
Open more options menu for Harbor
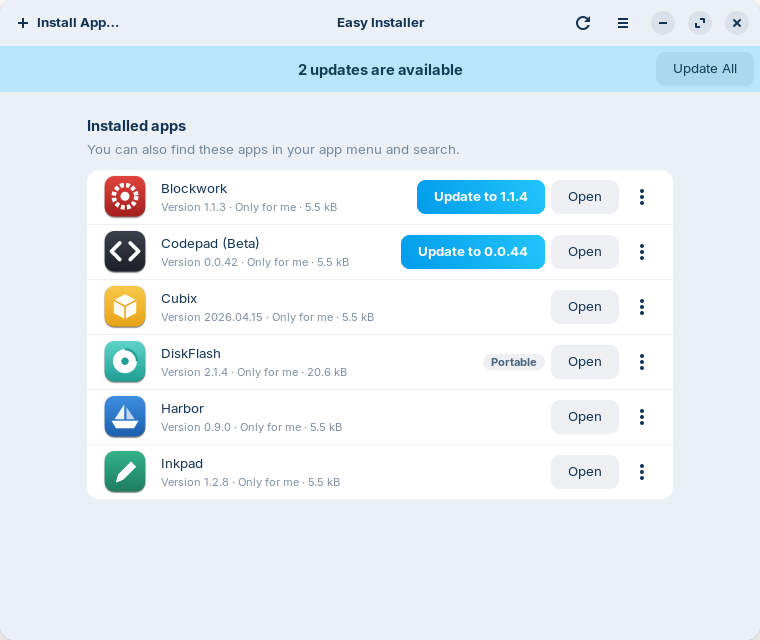coord(642,417)
